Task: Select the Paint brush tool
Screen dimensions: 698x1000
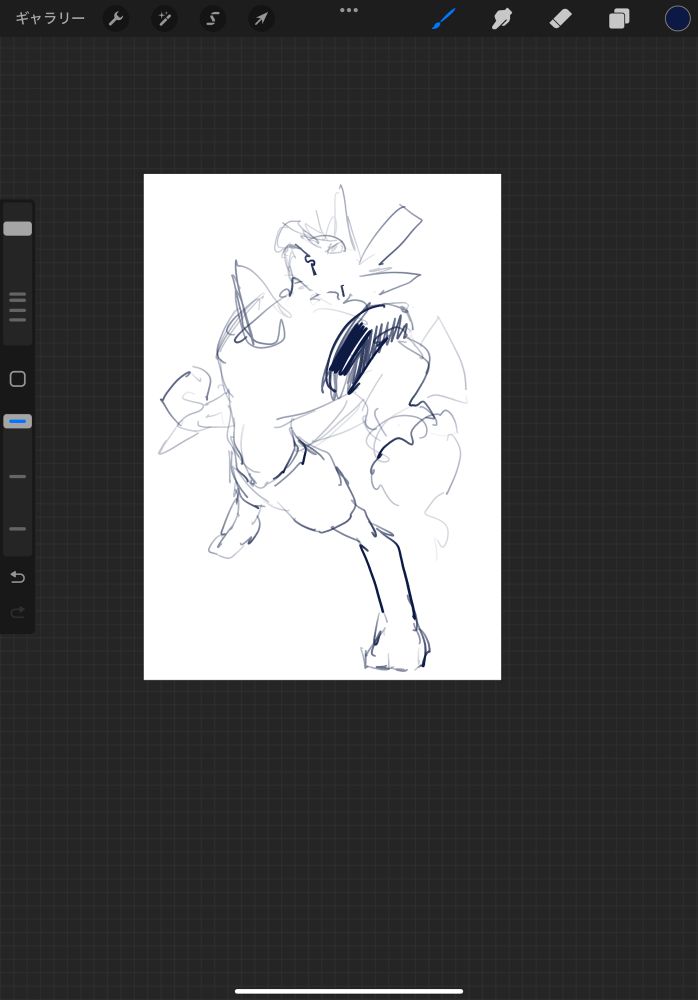Action: click(444, 18)
